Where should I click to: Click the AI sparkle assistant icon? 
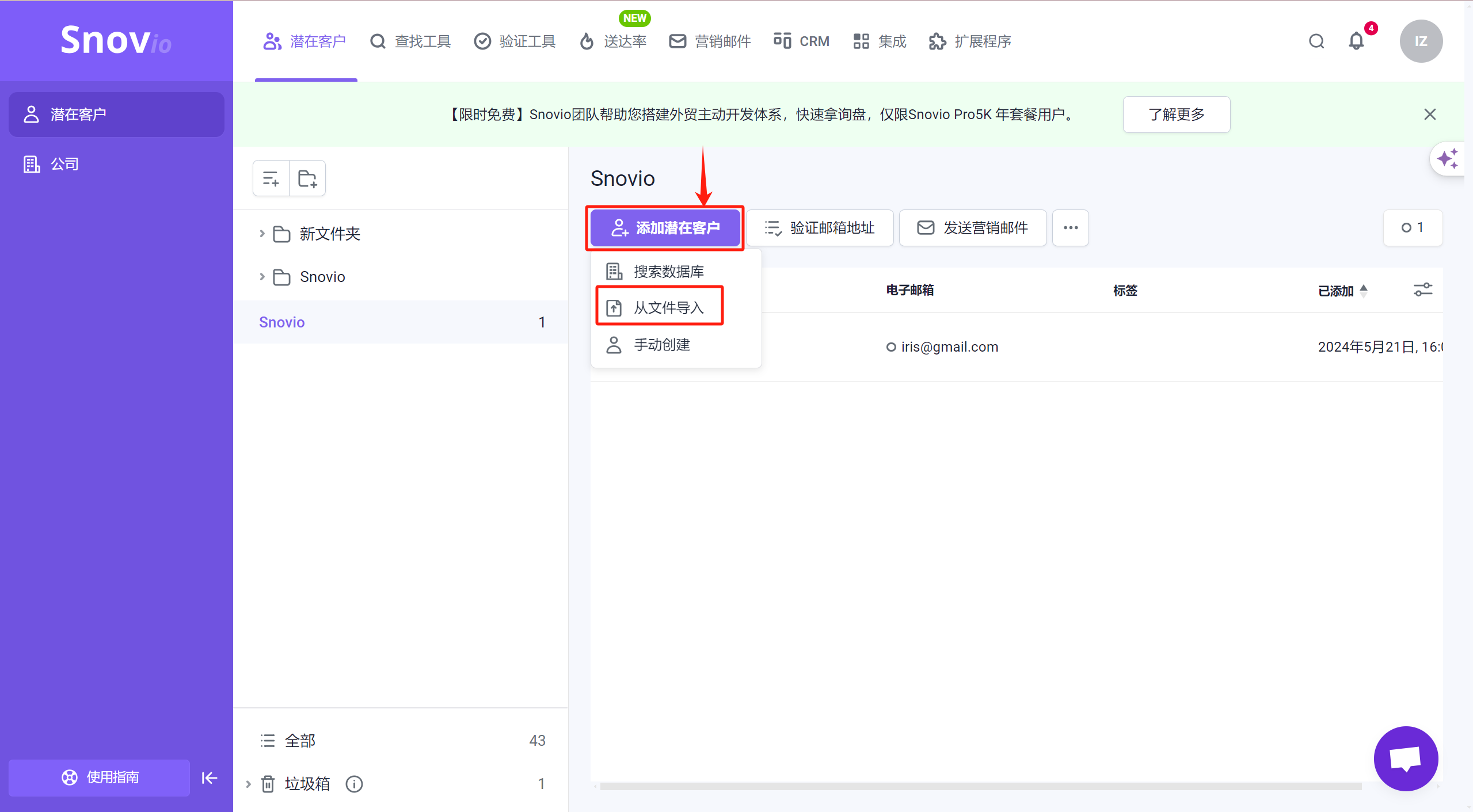1447,159
